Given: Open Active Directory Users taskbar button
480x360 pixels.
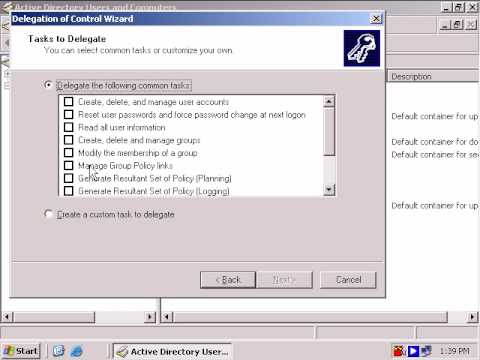Looking at the screenshot, I should [172, 351].
